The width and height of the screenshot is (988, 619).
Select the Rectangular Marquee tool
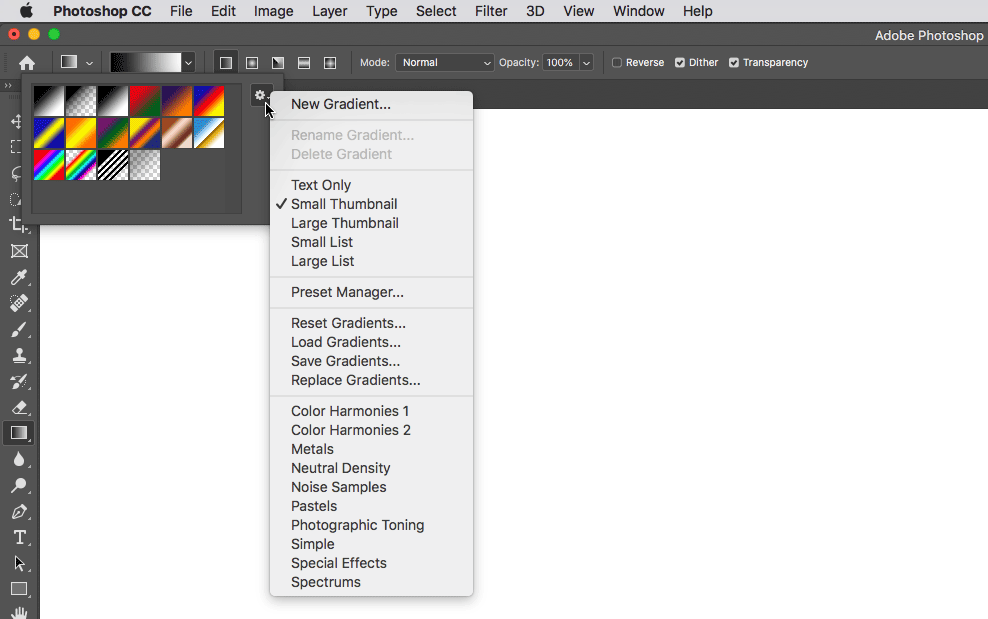click(18, 148)
